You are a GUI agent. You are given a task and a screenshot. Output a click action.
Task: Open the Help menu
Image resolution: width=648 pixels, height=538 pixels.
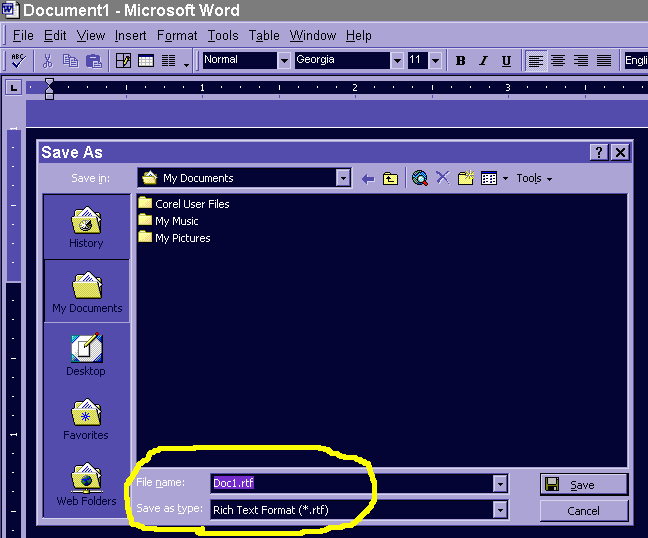(x=358, y=36)
